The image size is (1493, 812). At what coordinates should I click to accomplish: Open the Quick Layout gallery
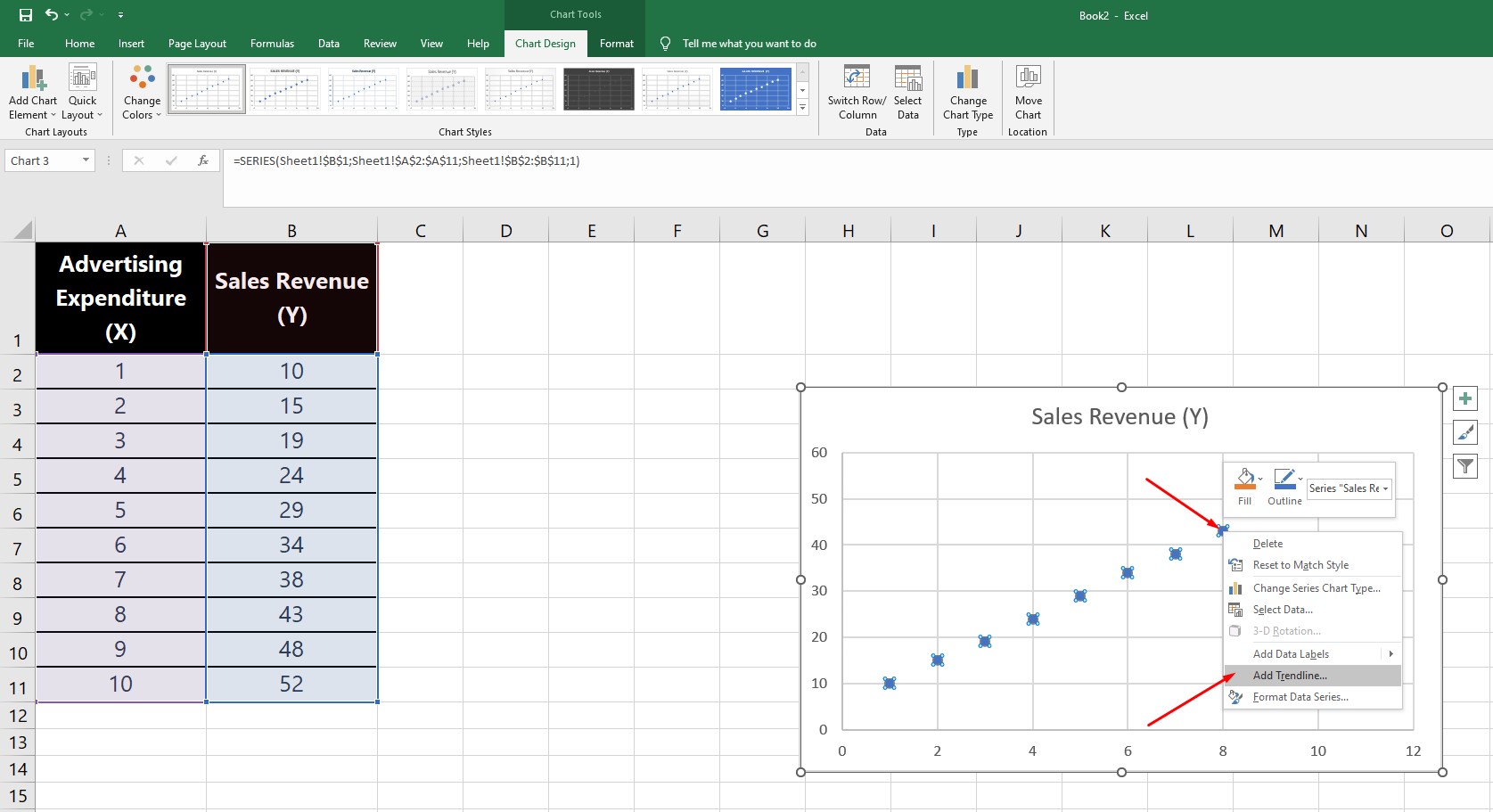pos(82,78)
